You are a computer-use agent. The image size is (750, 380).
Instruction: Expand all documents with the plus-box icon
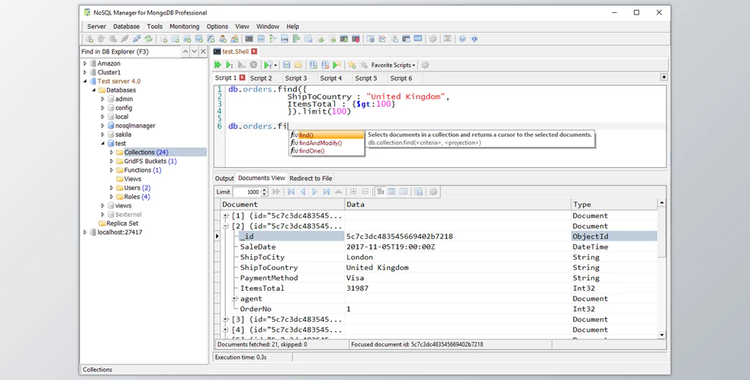(353, 191)
